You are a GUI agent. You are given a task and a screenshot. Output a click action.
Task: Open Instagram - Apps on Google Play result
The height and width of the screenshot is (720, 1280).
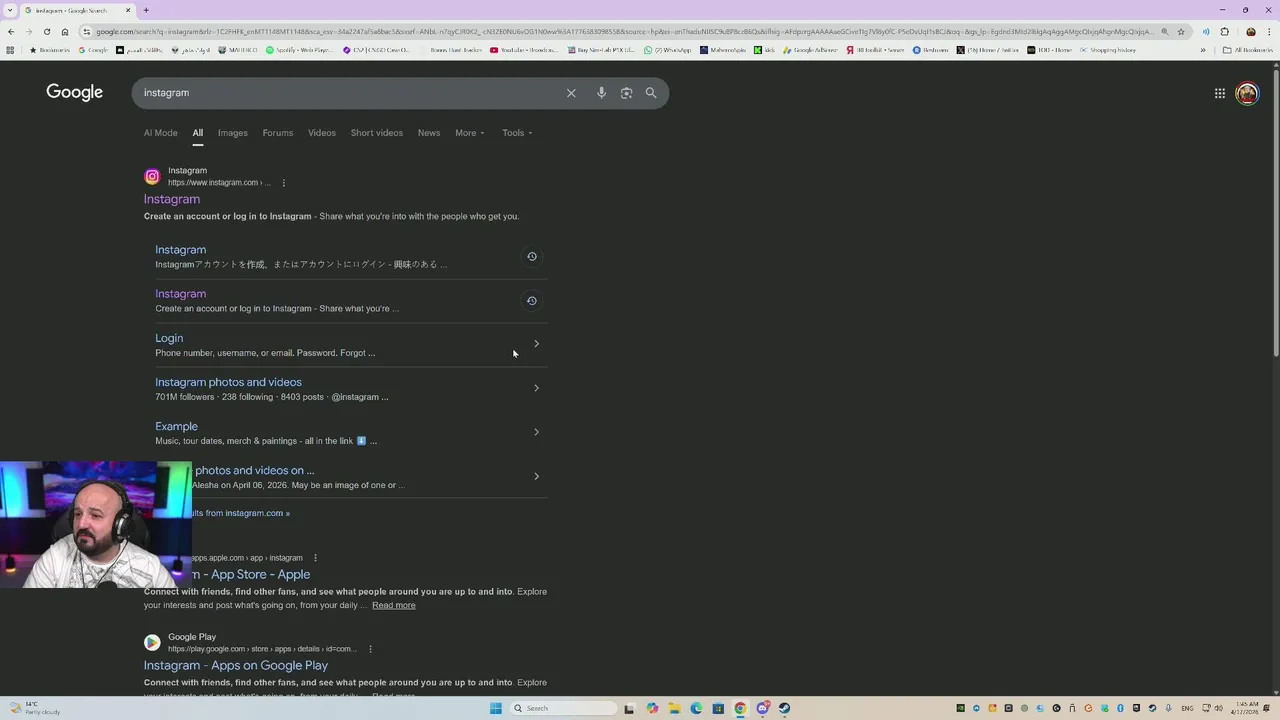(236, 665)
